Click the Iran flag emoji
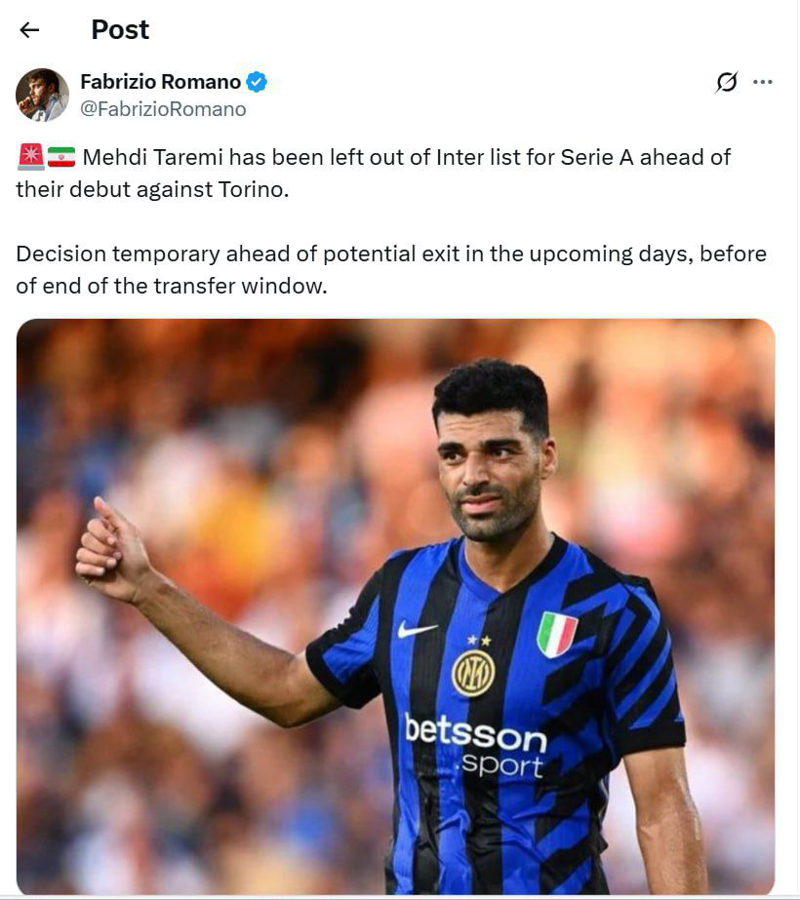Viewport: 800px width, 900px height. [x=61, y=157]
